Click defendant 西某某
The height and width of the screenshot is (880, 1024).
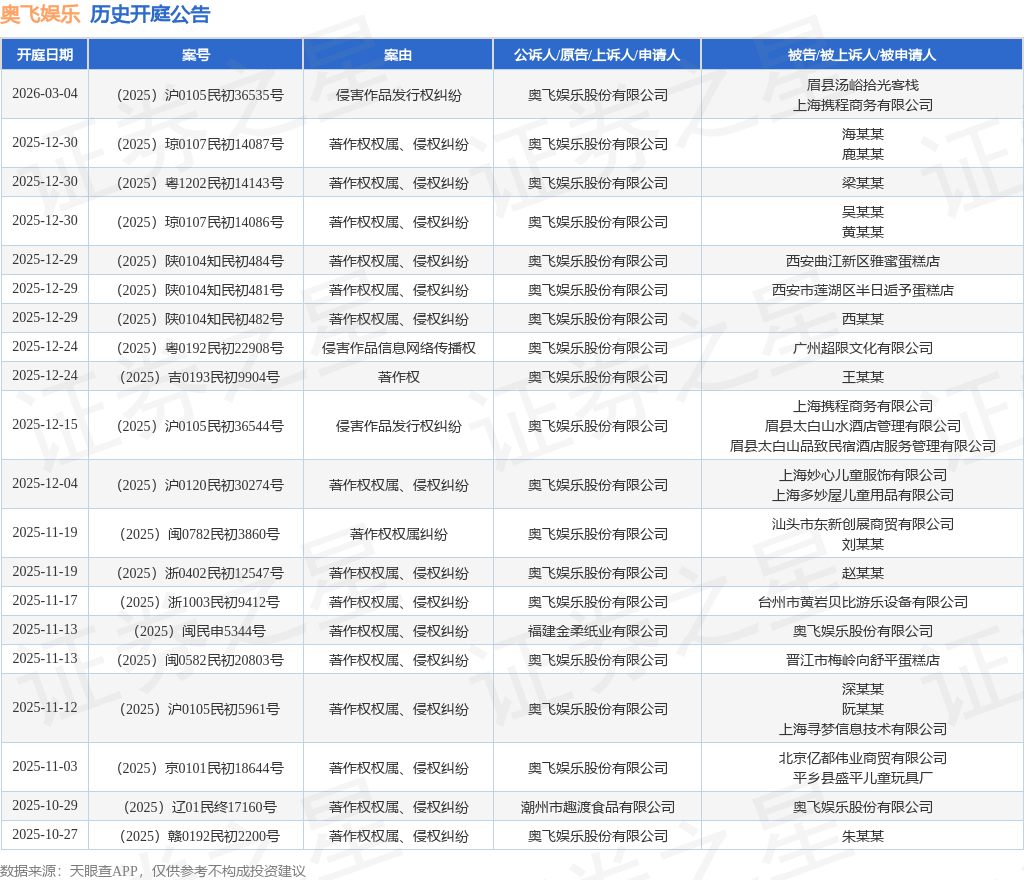click(x=862, y=319)
